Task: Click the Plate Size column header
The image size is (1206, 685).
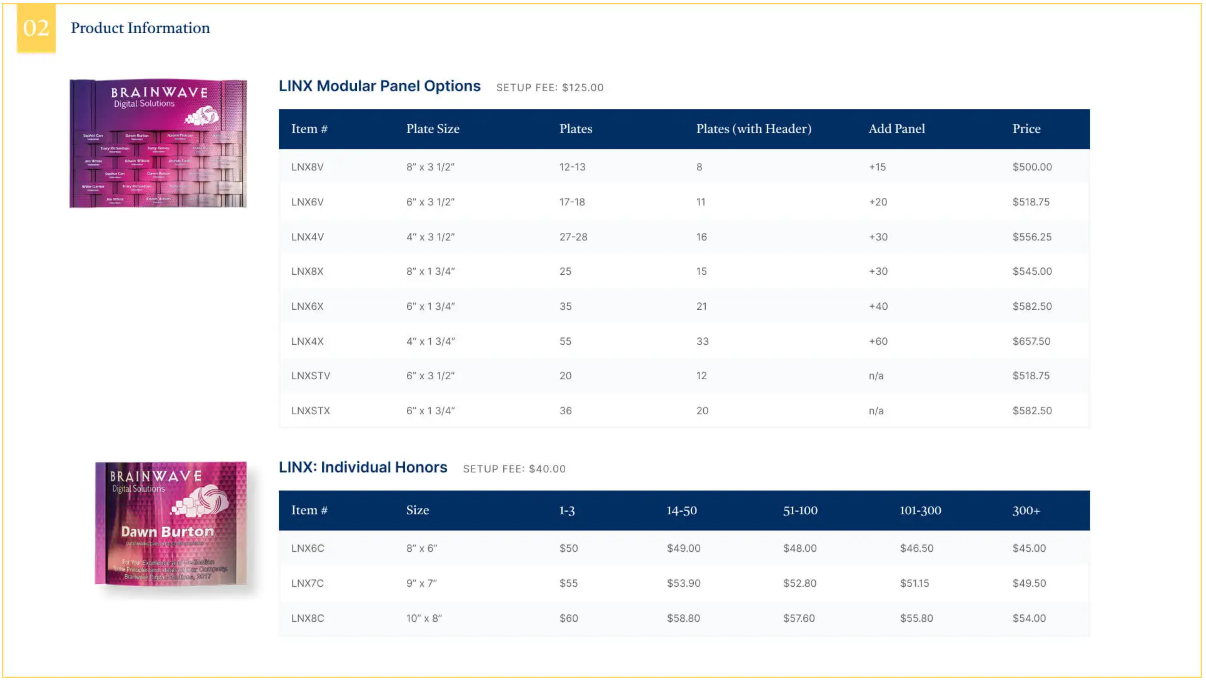Action: pyautogui.click(x=432, y=129)
